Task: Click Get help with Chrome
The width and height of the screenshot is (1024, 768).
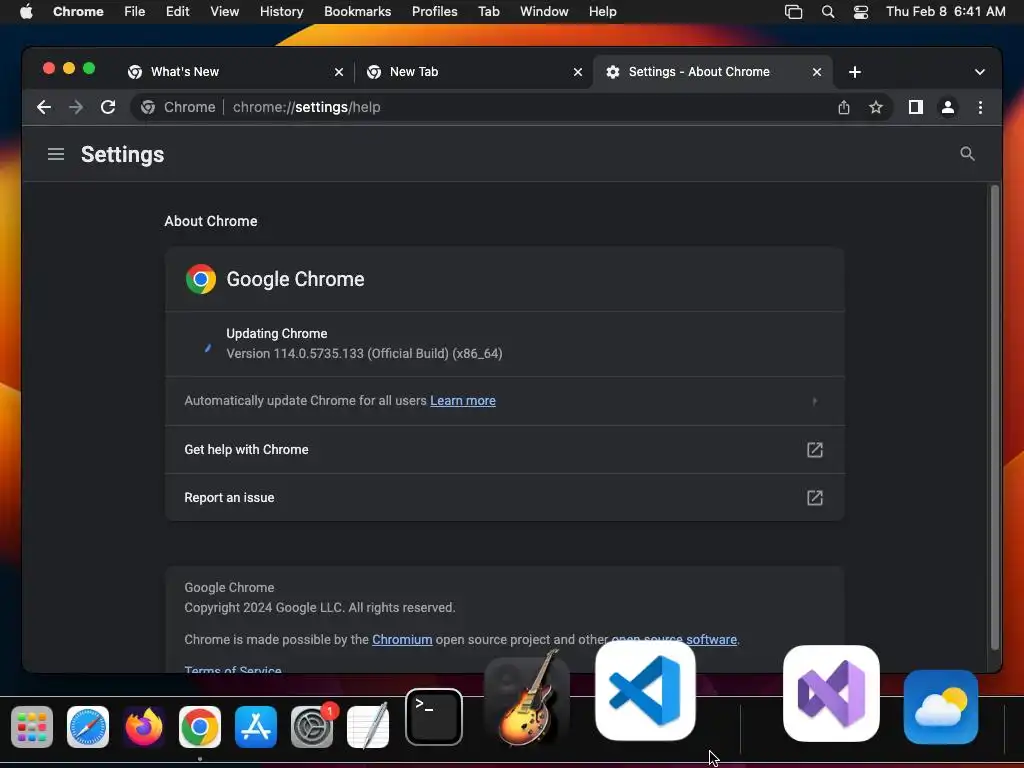Action: tap(505, 449)
